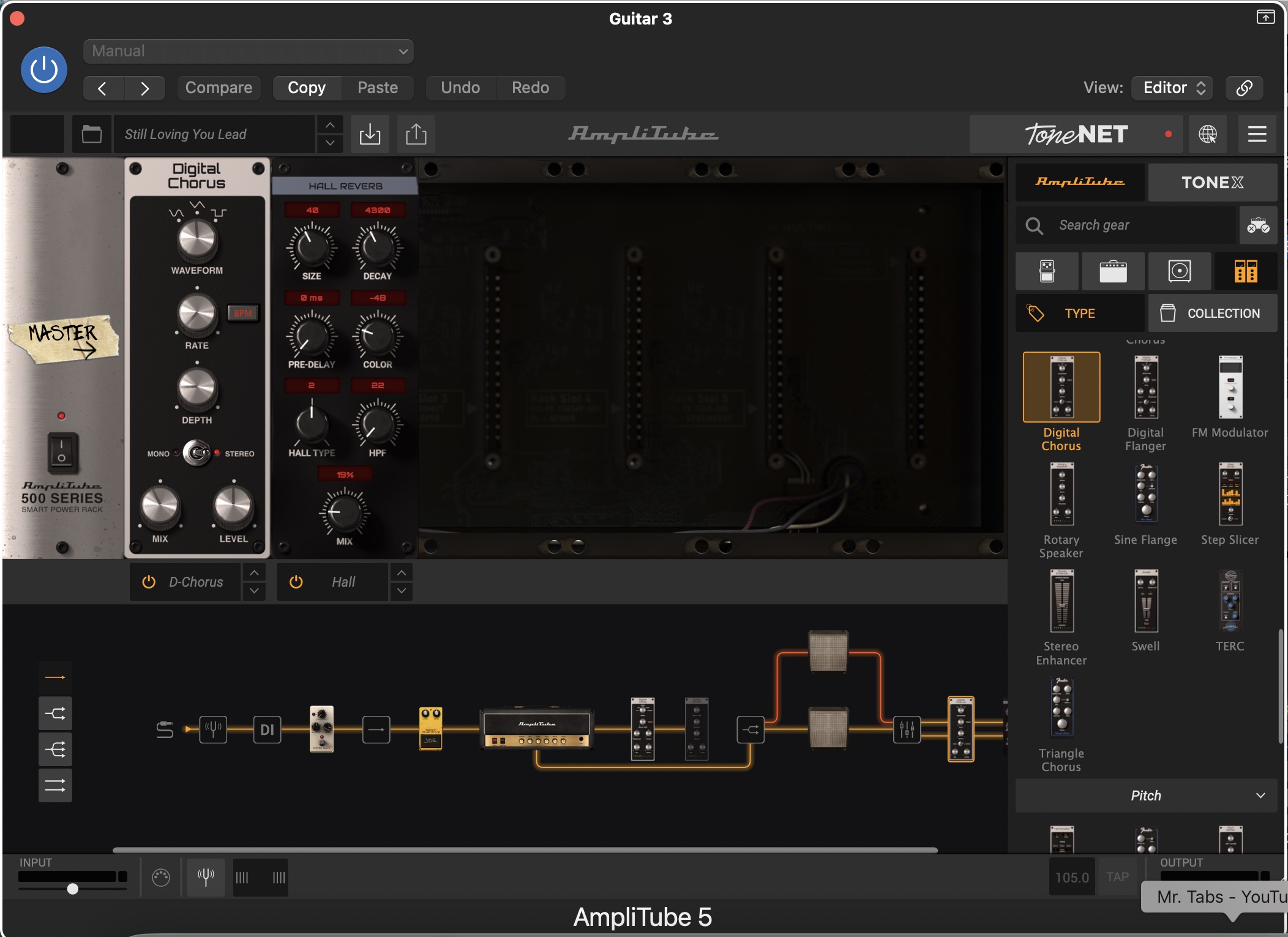Click the custom shop cart icon
This screenshot has width=1288, height=937.
(1259, 225)
